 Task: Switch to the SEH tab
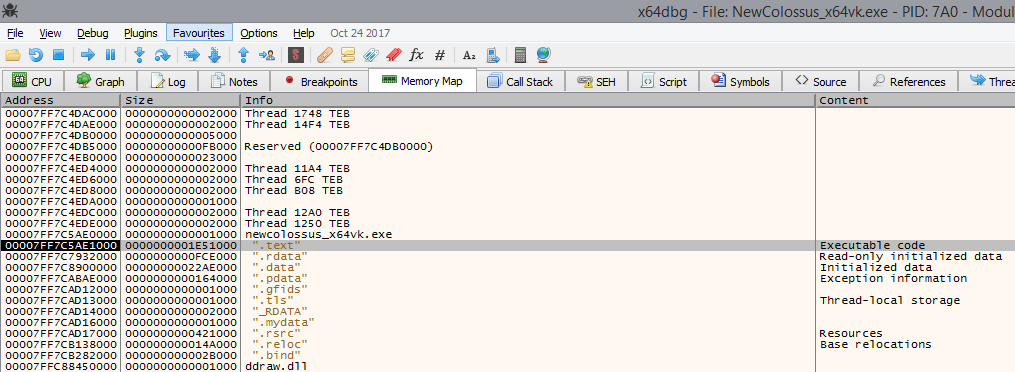(x=596, y=82)
